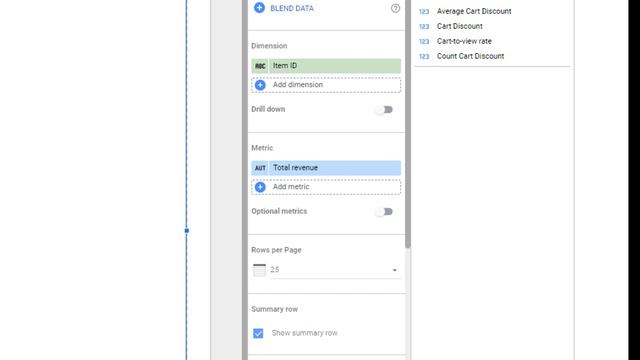Select the Count Cart Discount field

pyautogui.click(x=470, y=56)
